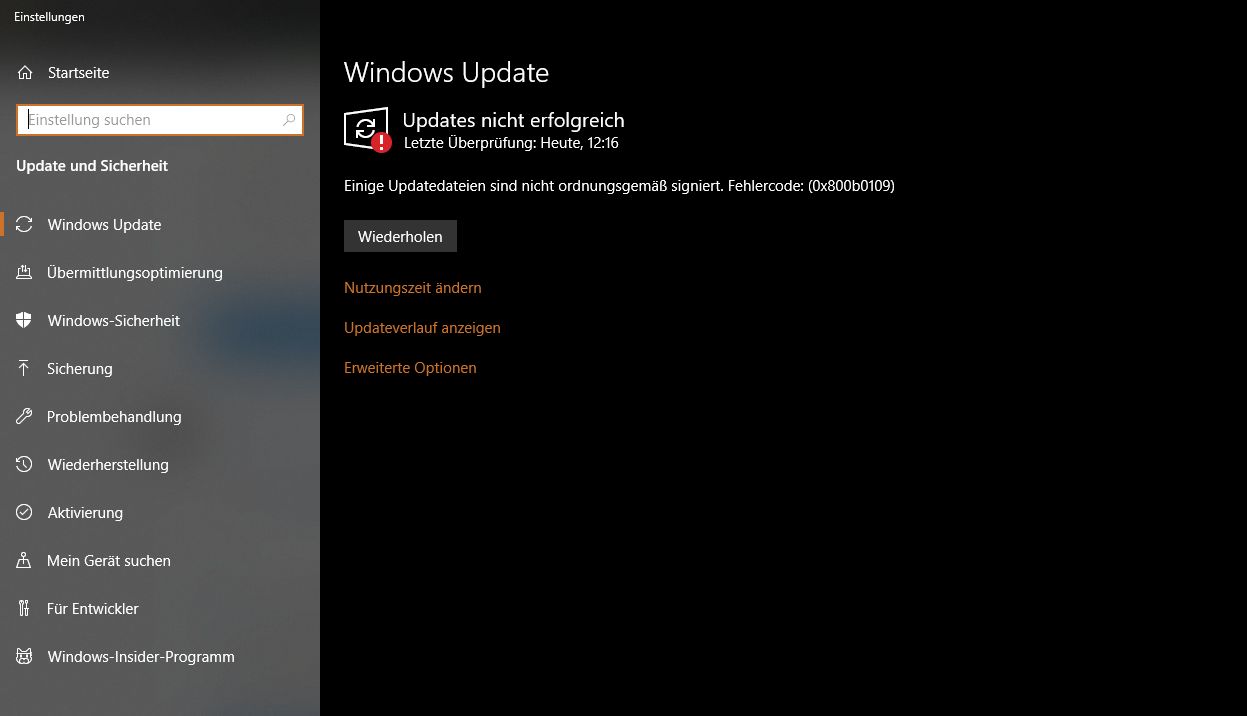Image resolution: width=1247 pixels, height=716 pixels.
Task: Go to Für Entwickler settings
Action: coord(160,609)
